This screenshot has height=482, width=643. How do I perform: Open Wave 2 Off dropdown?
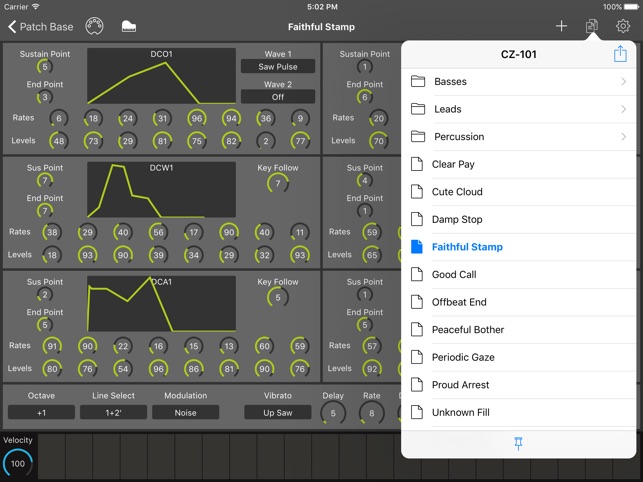278,97
